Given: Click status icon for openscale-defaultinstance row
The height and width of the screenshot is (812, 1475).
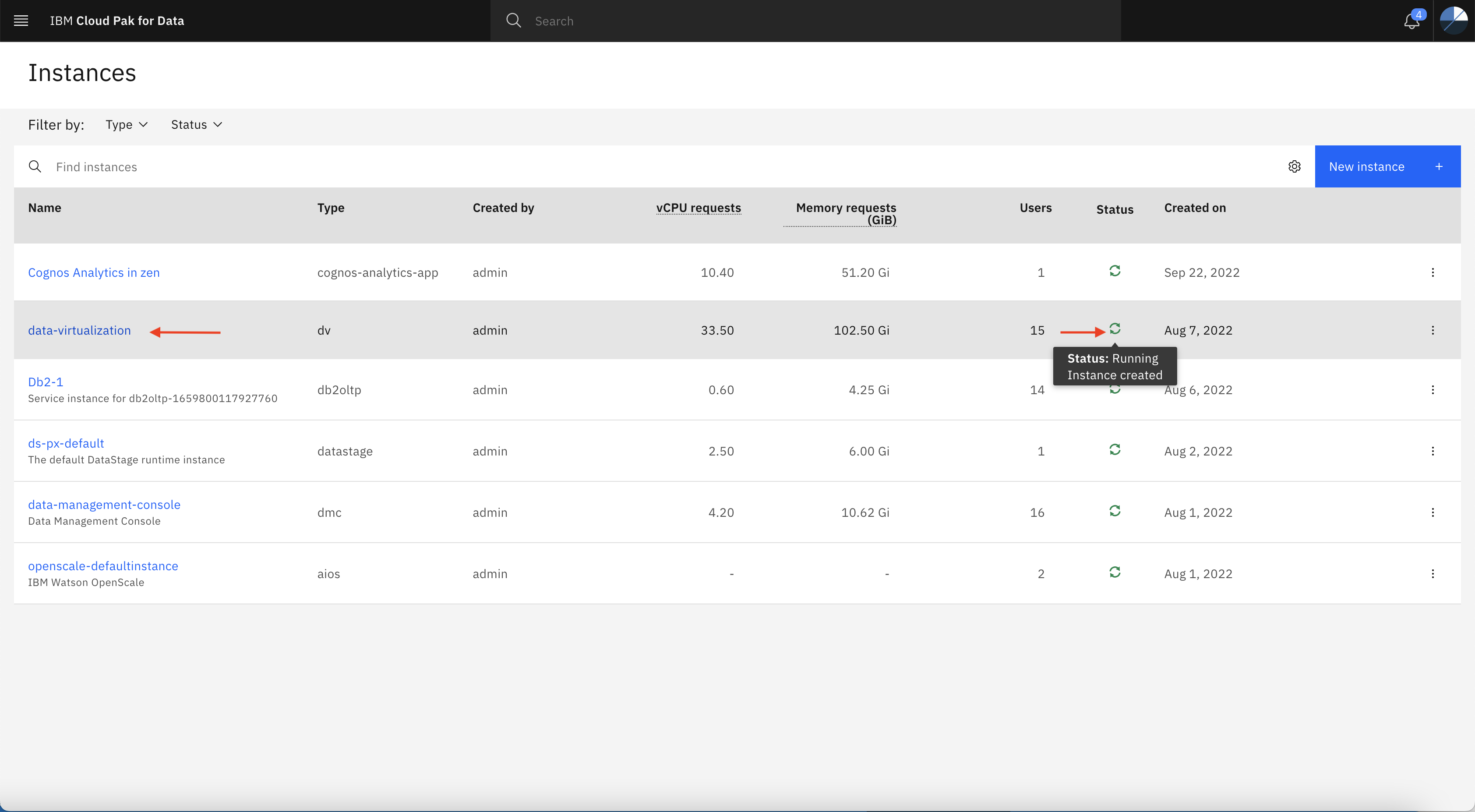Looking at the screenshot, I should (1114, 572).
